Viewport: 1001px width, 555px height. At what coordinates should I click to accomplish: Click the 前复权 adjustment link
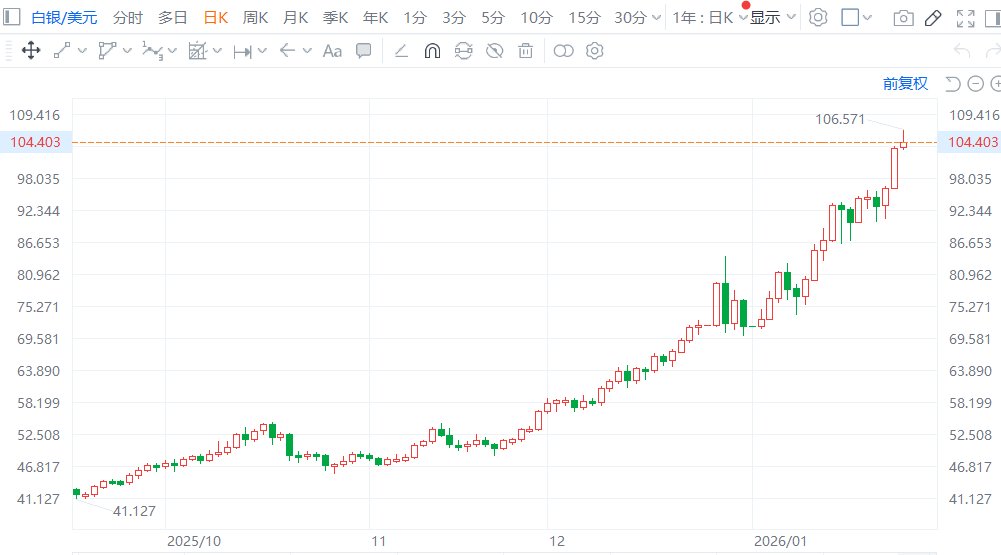(x=905, y=83)
